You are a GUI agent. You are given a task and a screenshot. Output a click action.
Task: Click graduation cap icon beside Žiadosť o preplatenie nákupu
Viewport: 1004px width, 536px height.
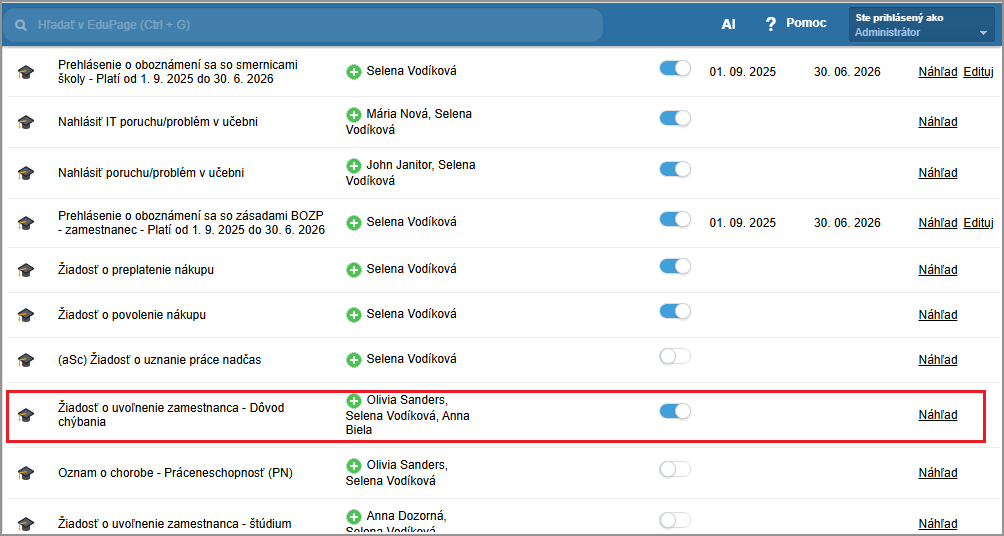pos(26,270)
